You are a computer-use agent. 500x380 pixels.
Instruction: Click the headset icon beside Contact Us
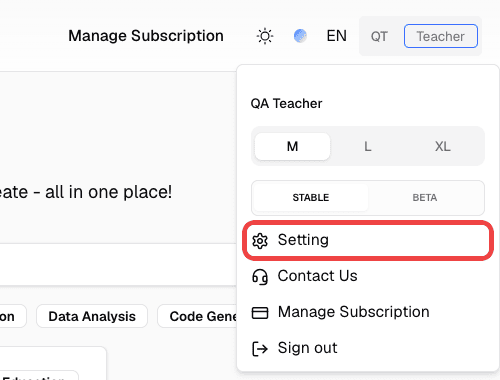pyautogui.click(x=260, y=277)
